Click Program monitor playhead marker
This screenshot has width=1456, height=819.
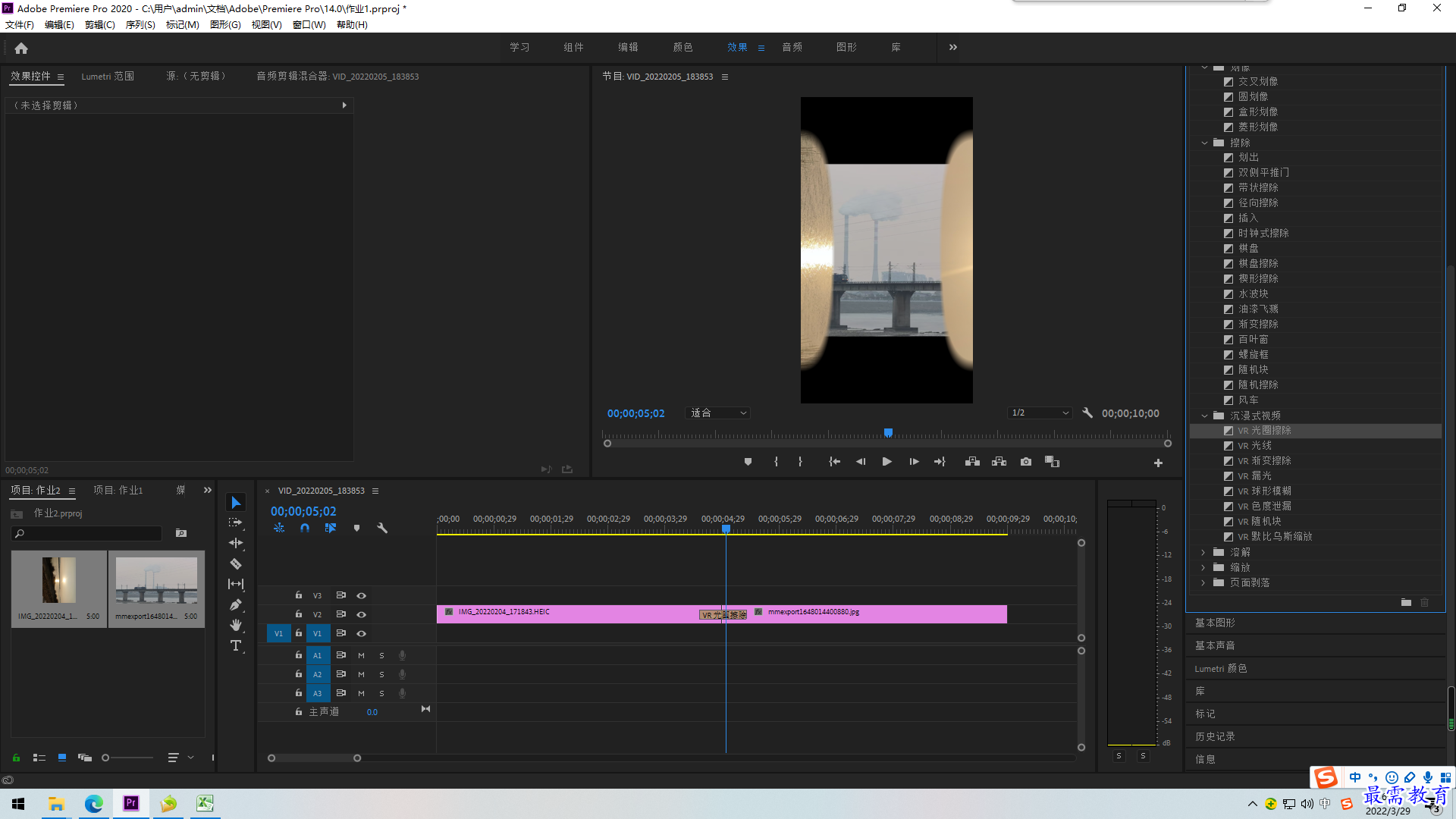[x=888, y=433]
